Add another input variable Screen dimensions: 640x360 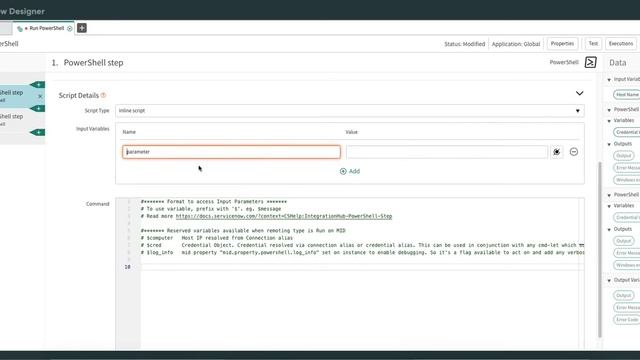point(350,171)
